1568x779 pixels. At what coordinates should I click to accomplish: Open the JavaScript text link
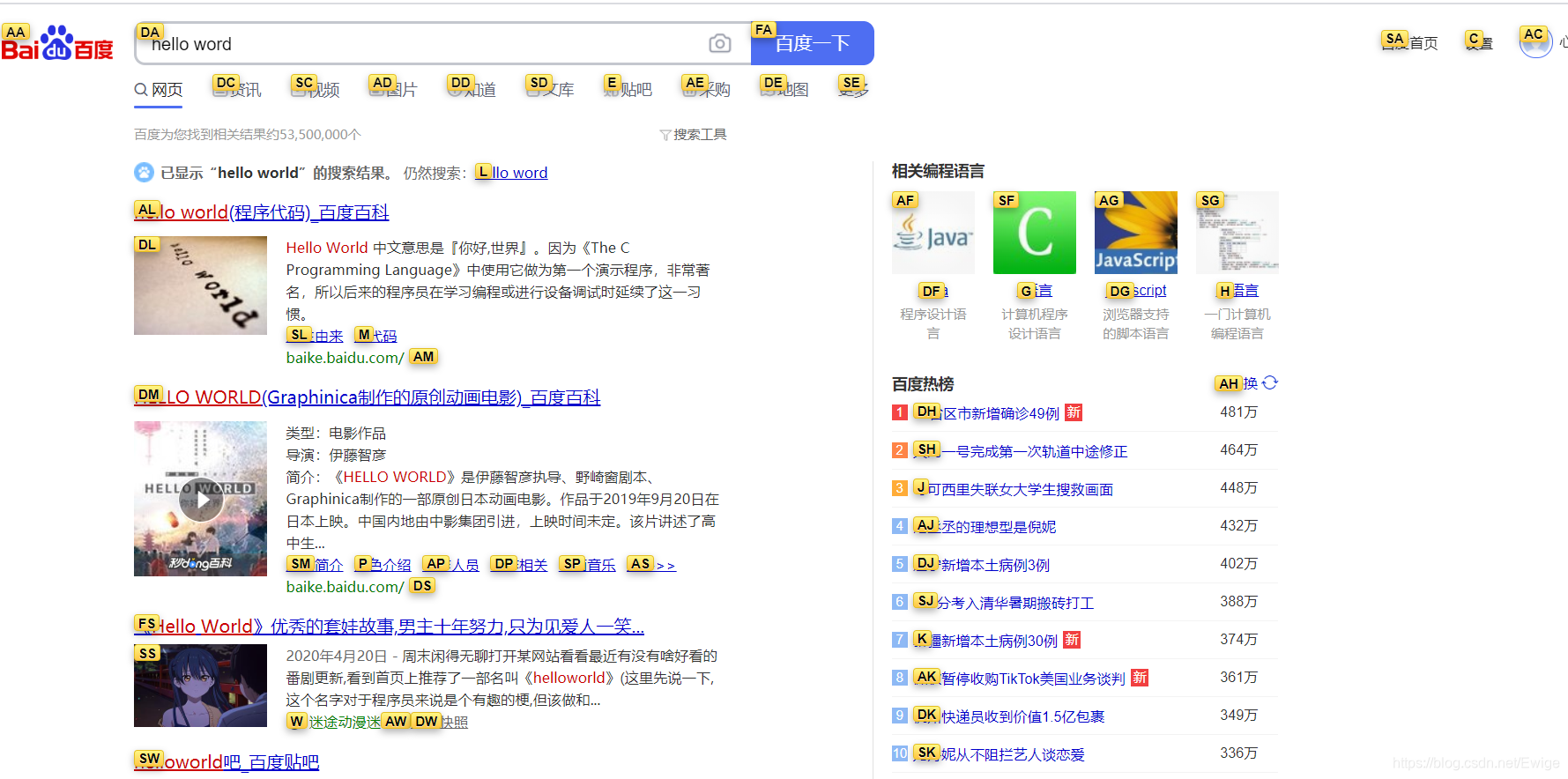click(1136, 291)
